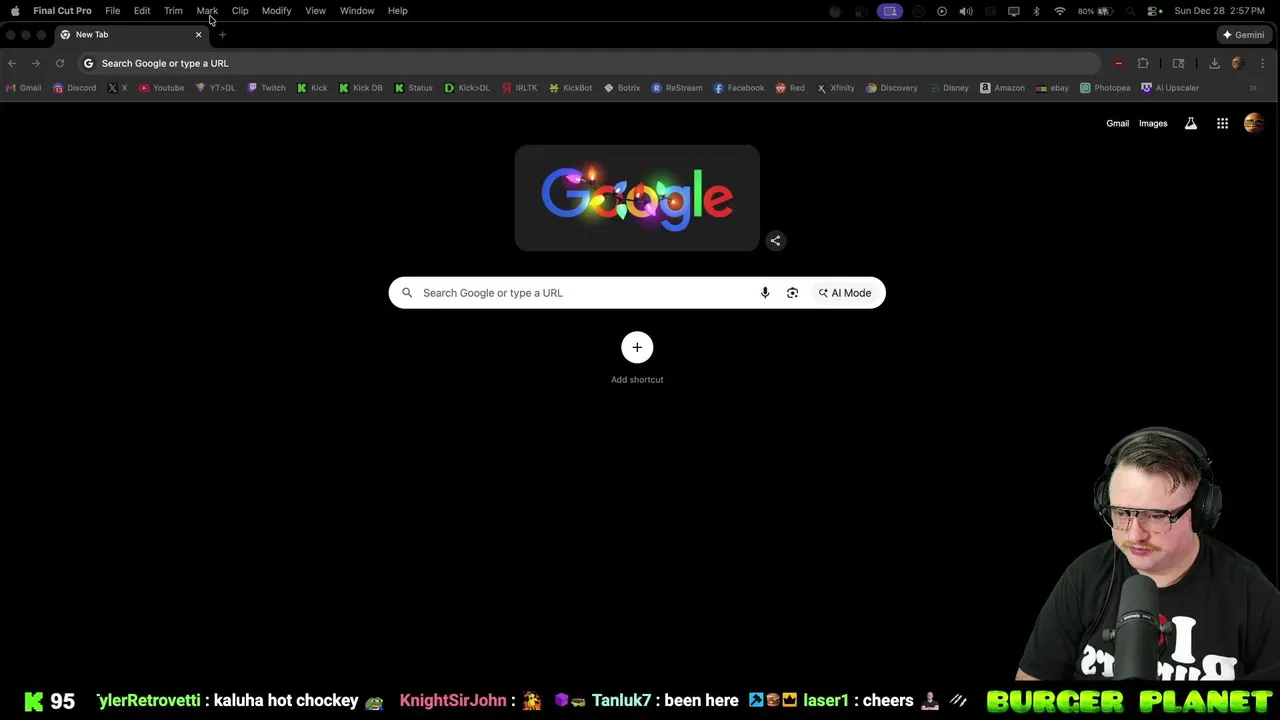The width and height of the screenshot is (1280, 720).
Task: Open the Kick>DL bookmark
Action: [x=467, y=88]
